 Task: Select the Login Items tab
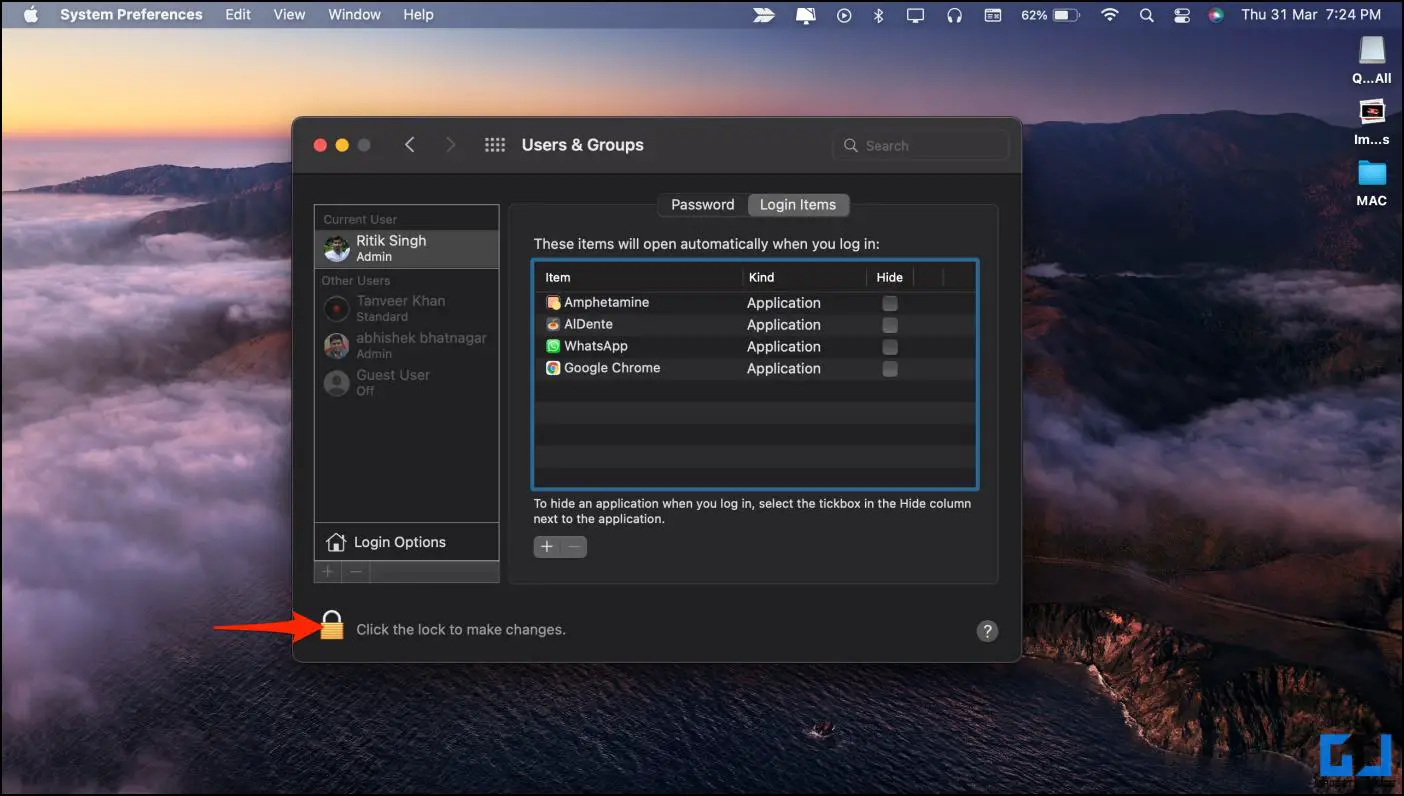[798, 204]
